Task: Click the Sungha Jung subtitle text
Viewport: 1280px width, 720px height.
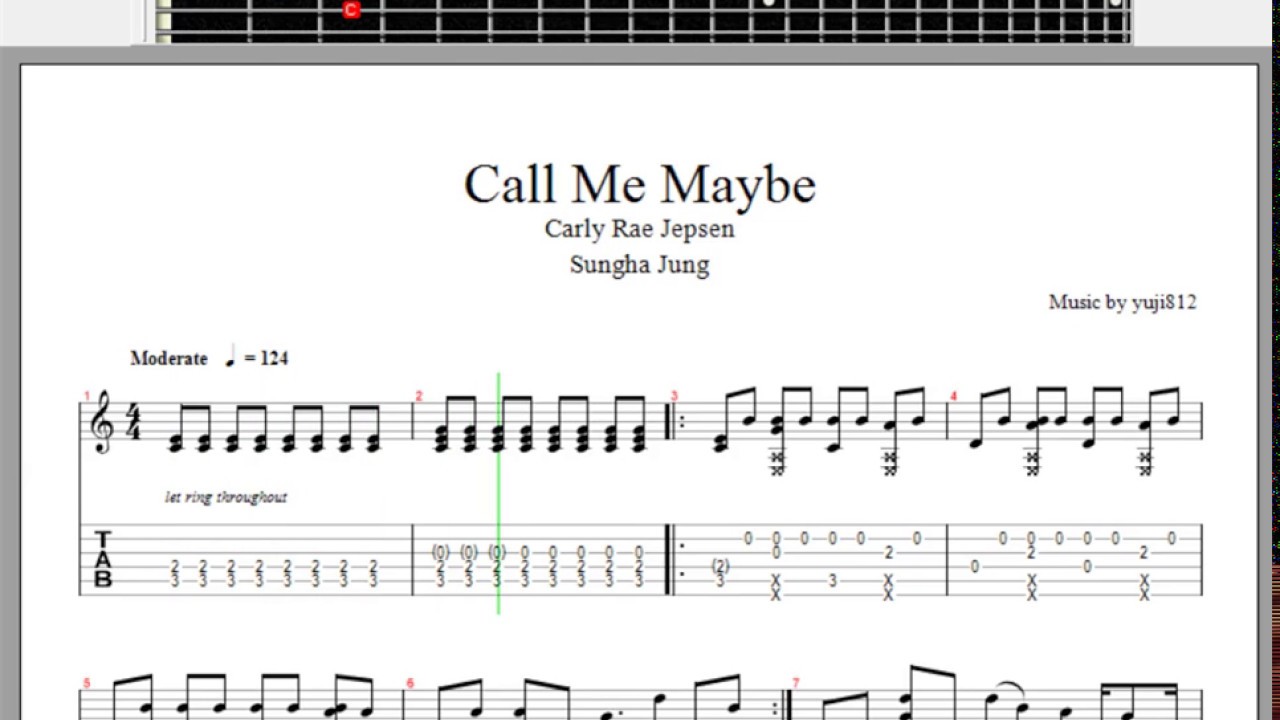Action: point(640,265)
